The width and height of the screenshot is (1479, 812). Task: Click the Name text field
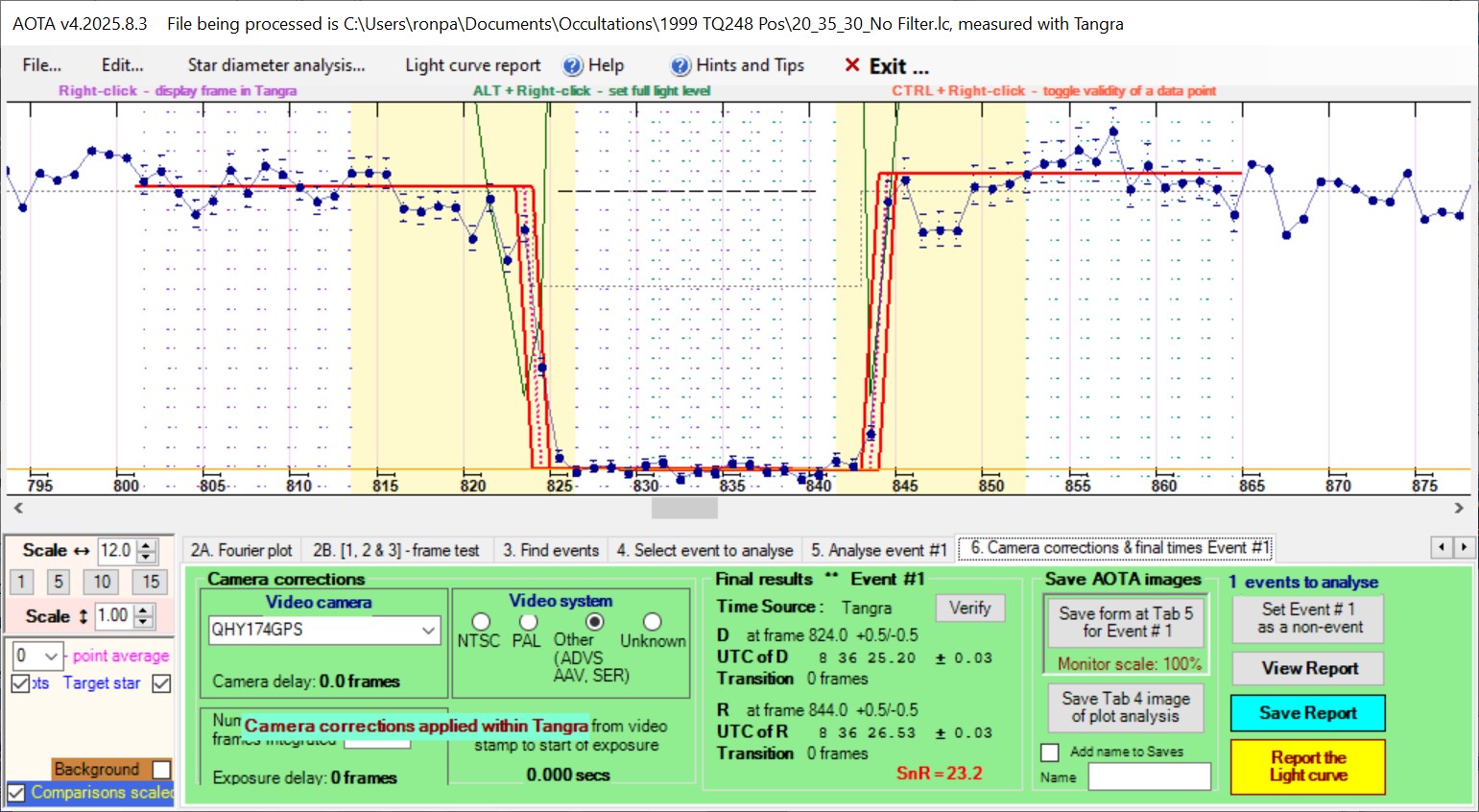click(x=1149, y=777)
